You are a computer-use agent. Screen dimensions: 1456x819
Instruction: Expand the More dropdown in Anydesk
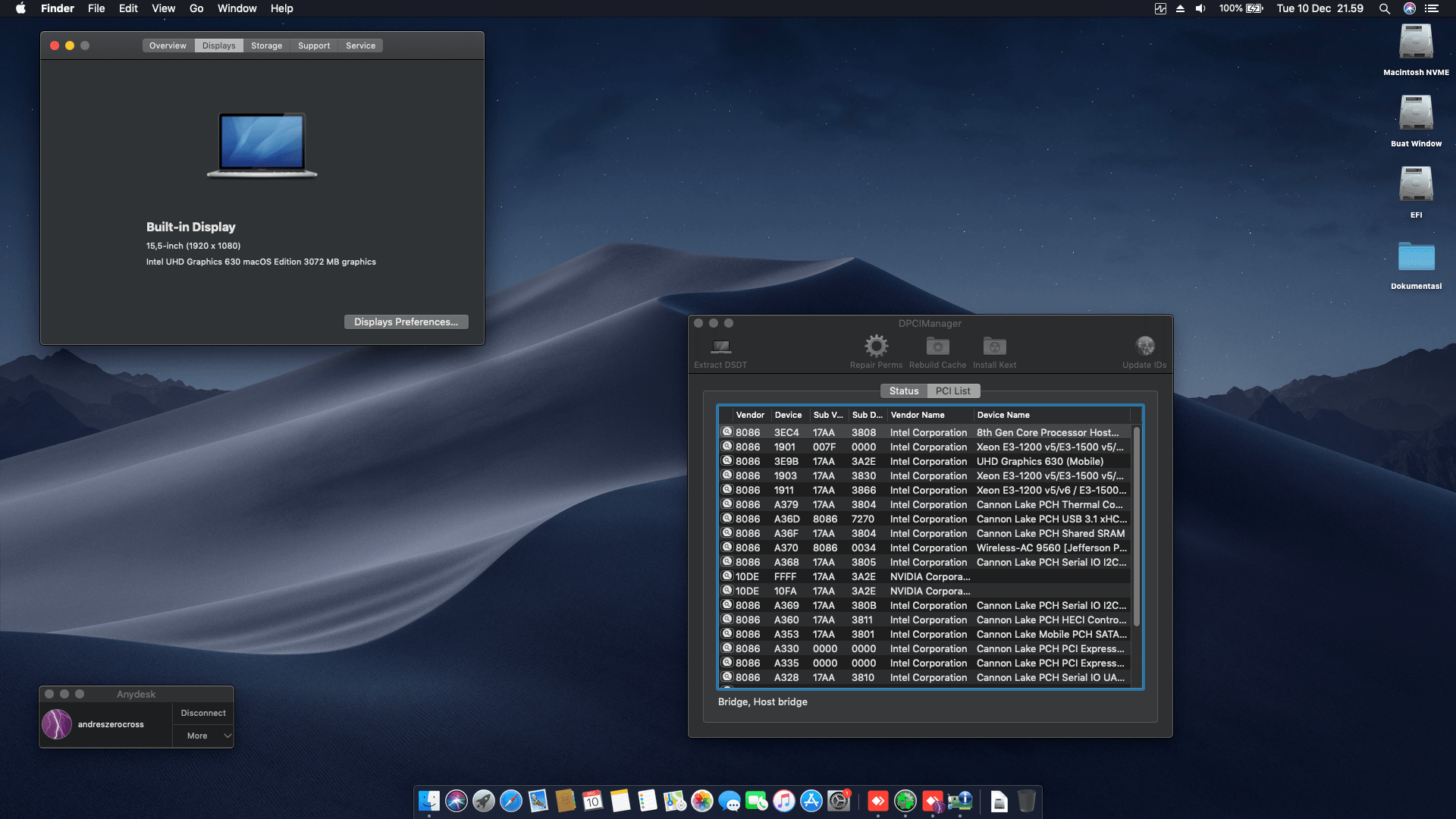[203, 736]
